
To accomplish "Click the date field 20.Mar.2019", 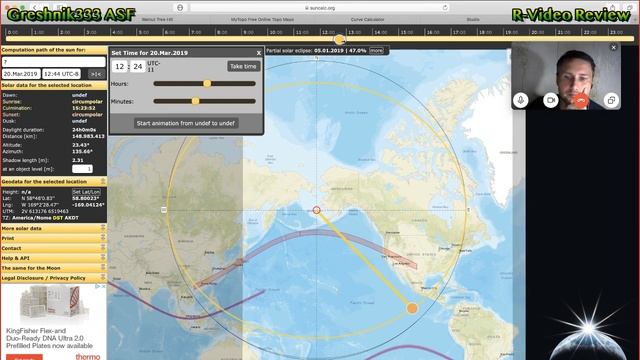I will coord(21,74).
